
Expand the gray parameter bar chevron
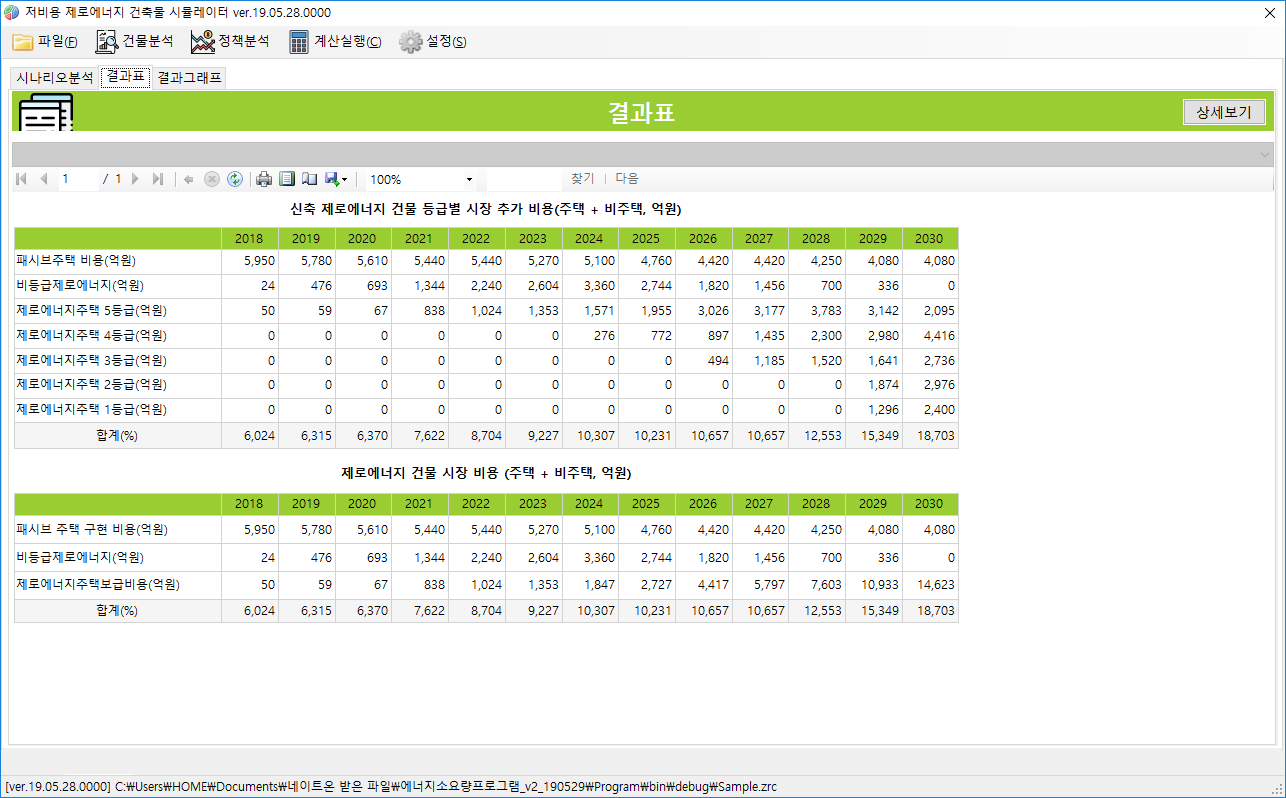coord(1266,155)
